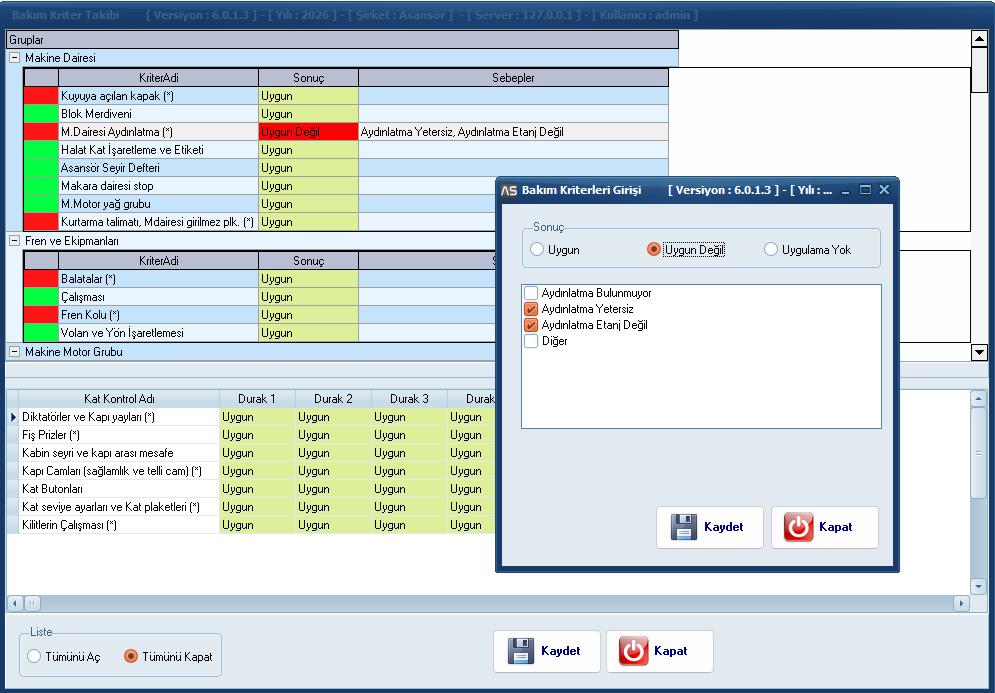Minimize the Bakım Kriterleri Girişi dialog

(x=846, y=190)
